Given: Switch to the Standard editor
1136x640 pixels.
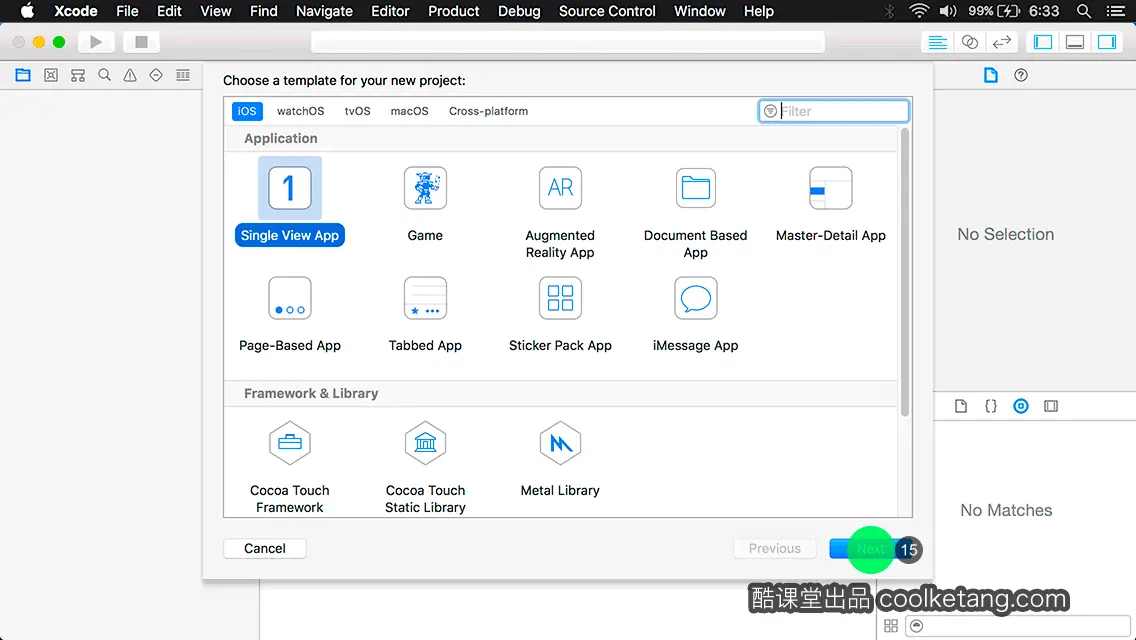Looking at the screenshot, I should click(937, 42).
